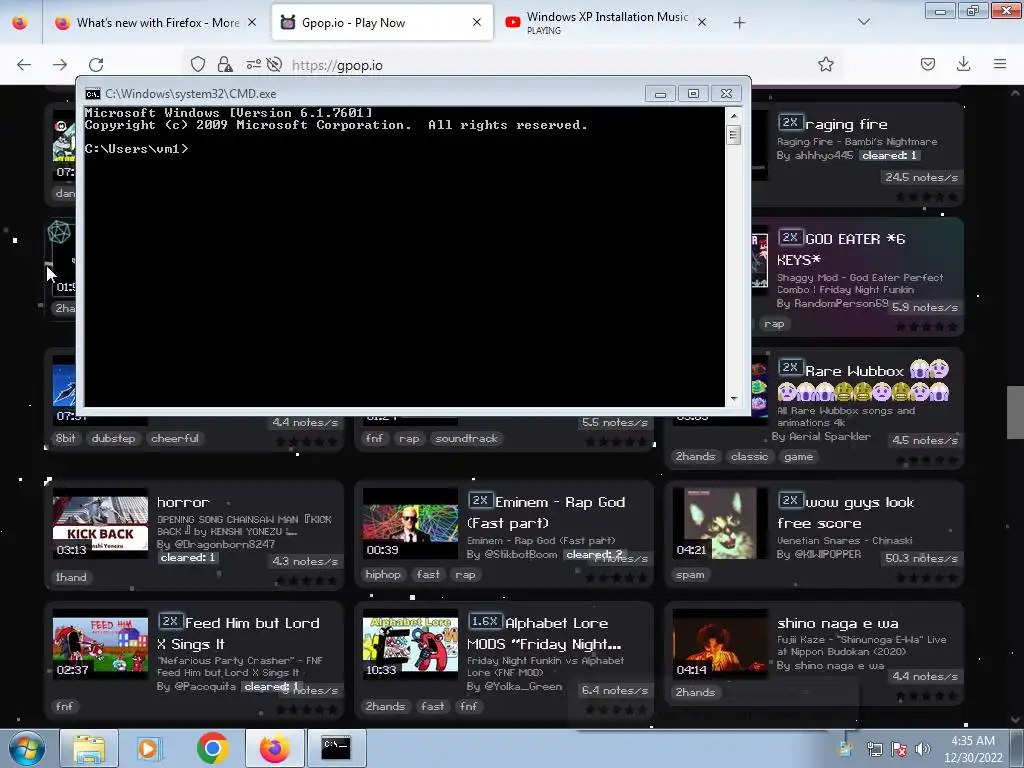Select the hiphop tag

383,575
